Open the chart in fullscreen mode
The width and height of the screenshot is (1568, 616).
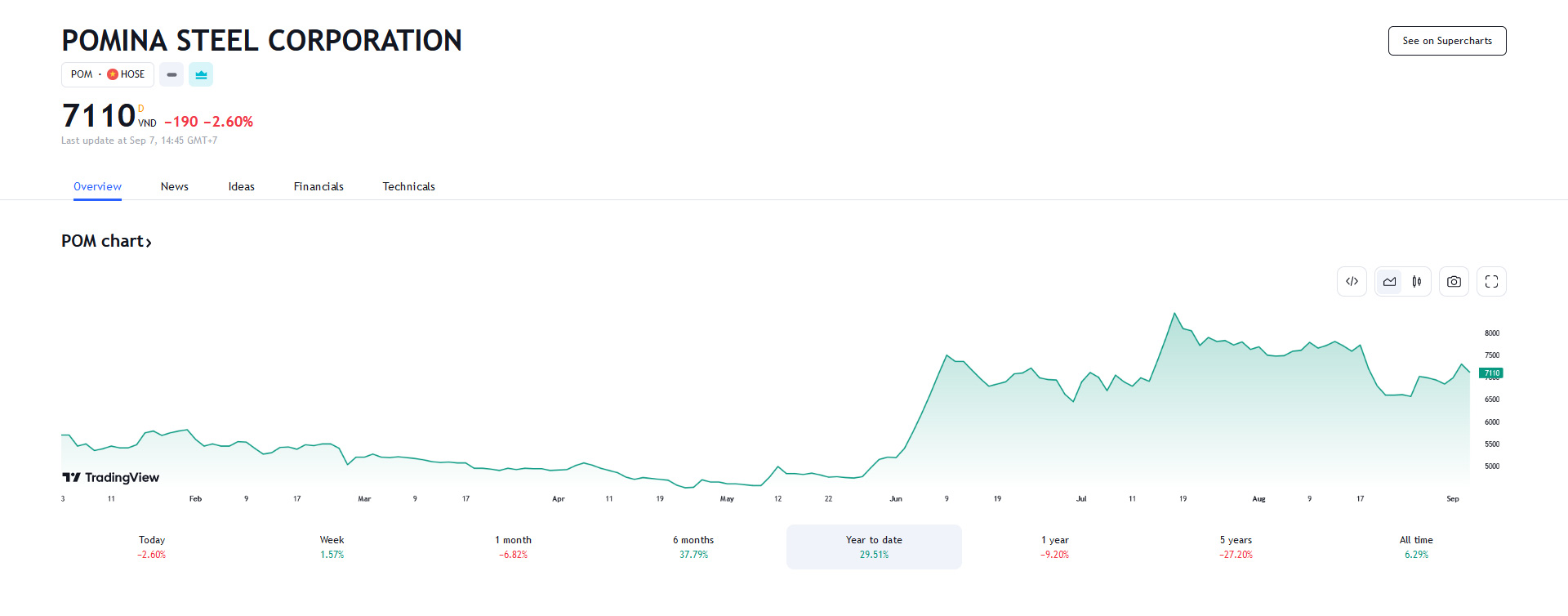coord(1491,282)
